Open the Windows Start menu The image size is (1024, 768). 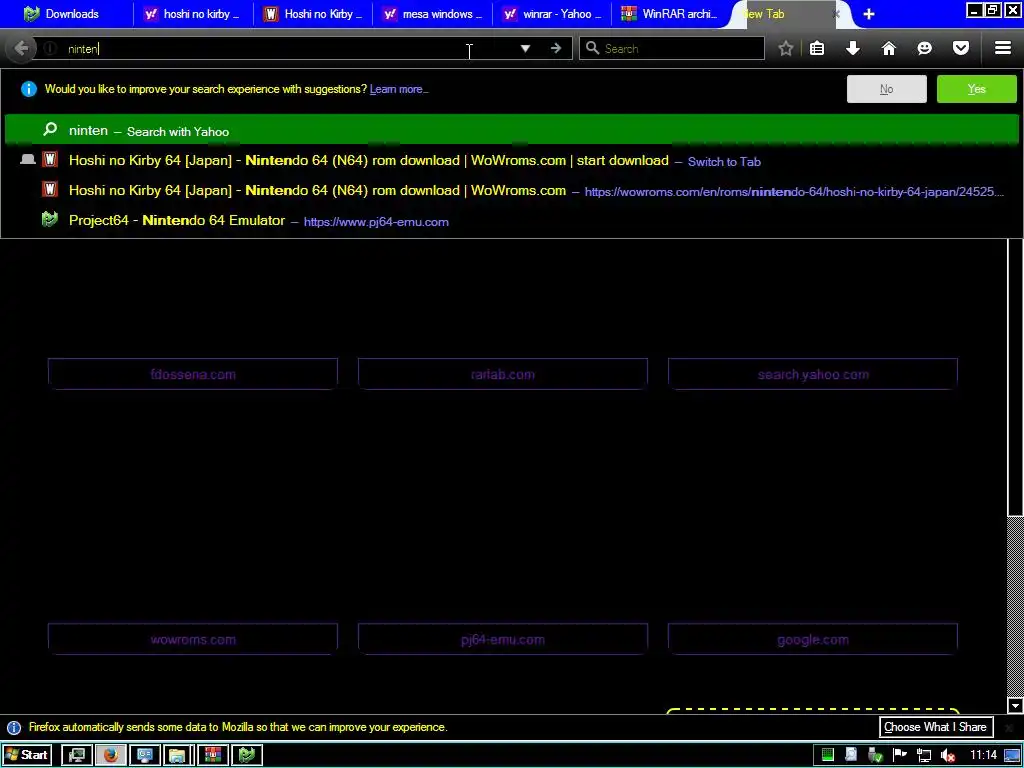point(26,755)
